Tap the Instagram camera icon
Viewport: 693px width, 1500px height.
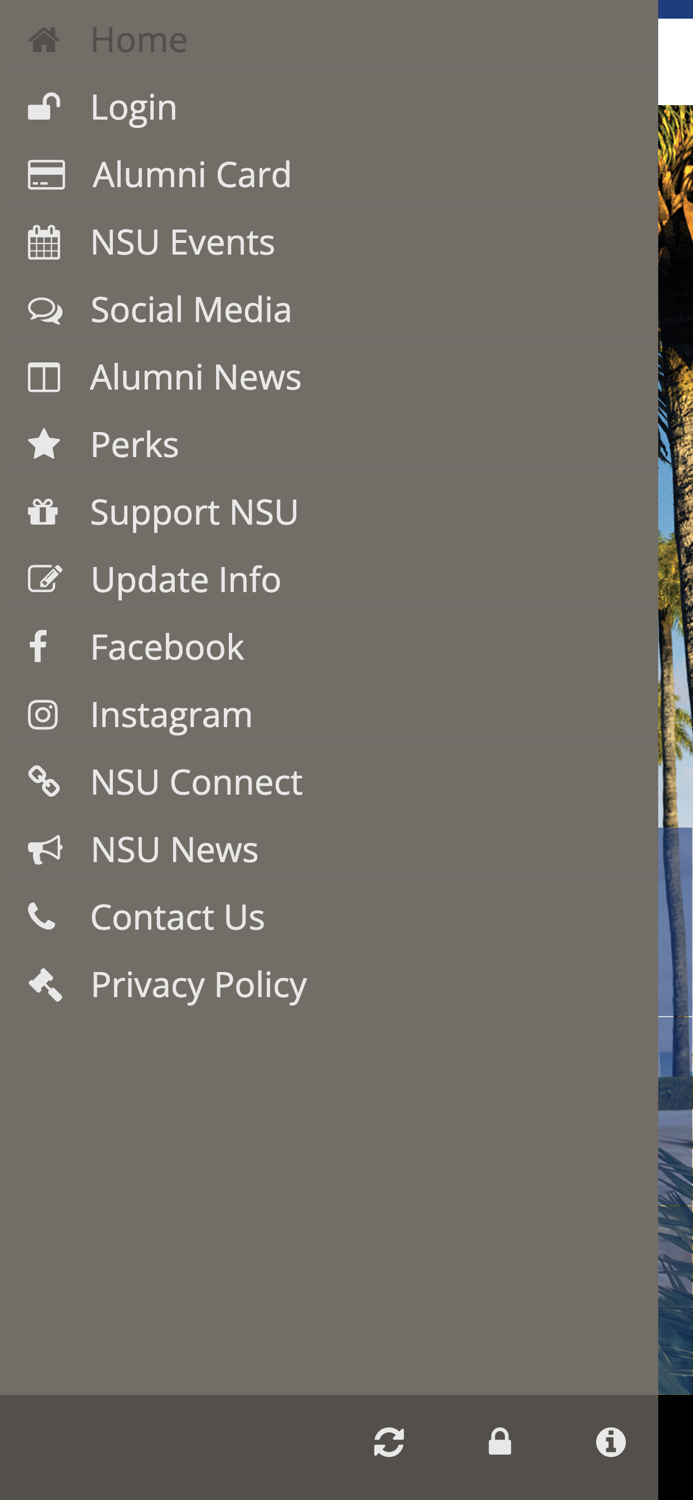tap(44, 713)
